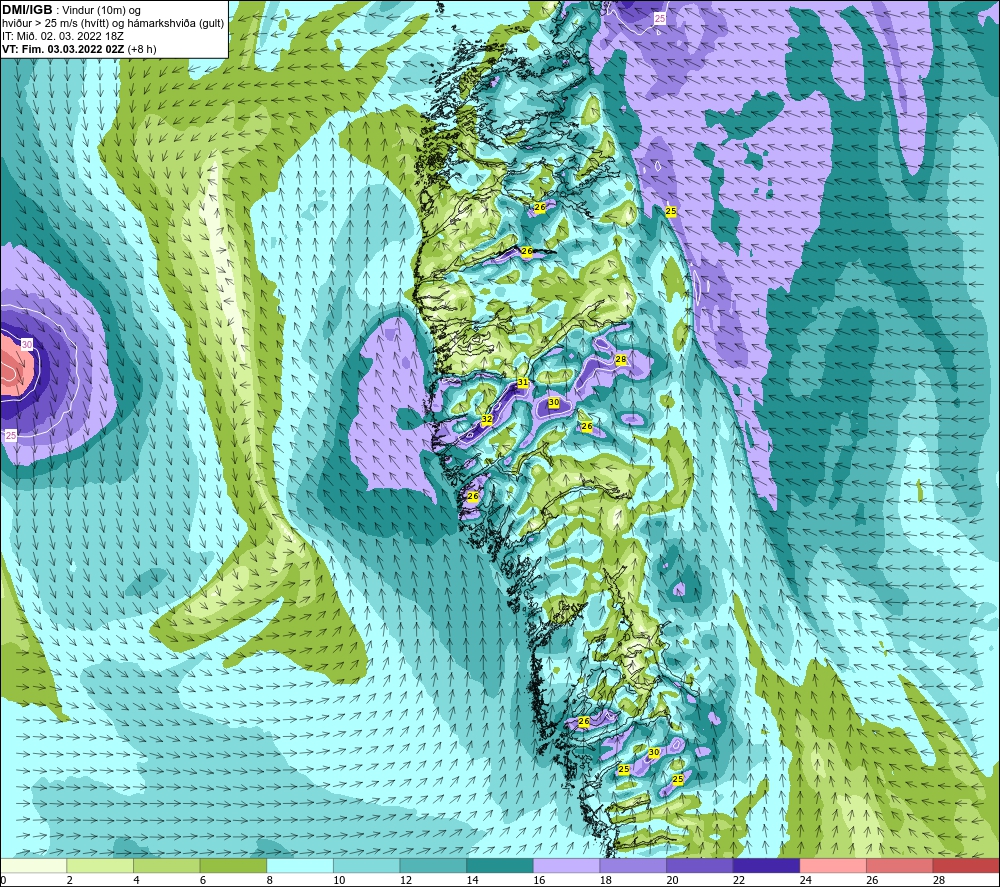Viewport: 1000px width, 887px height.
Task: Pick the 26–28 m/s coral legend swatch
Action: click(x=899, y=865)
